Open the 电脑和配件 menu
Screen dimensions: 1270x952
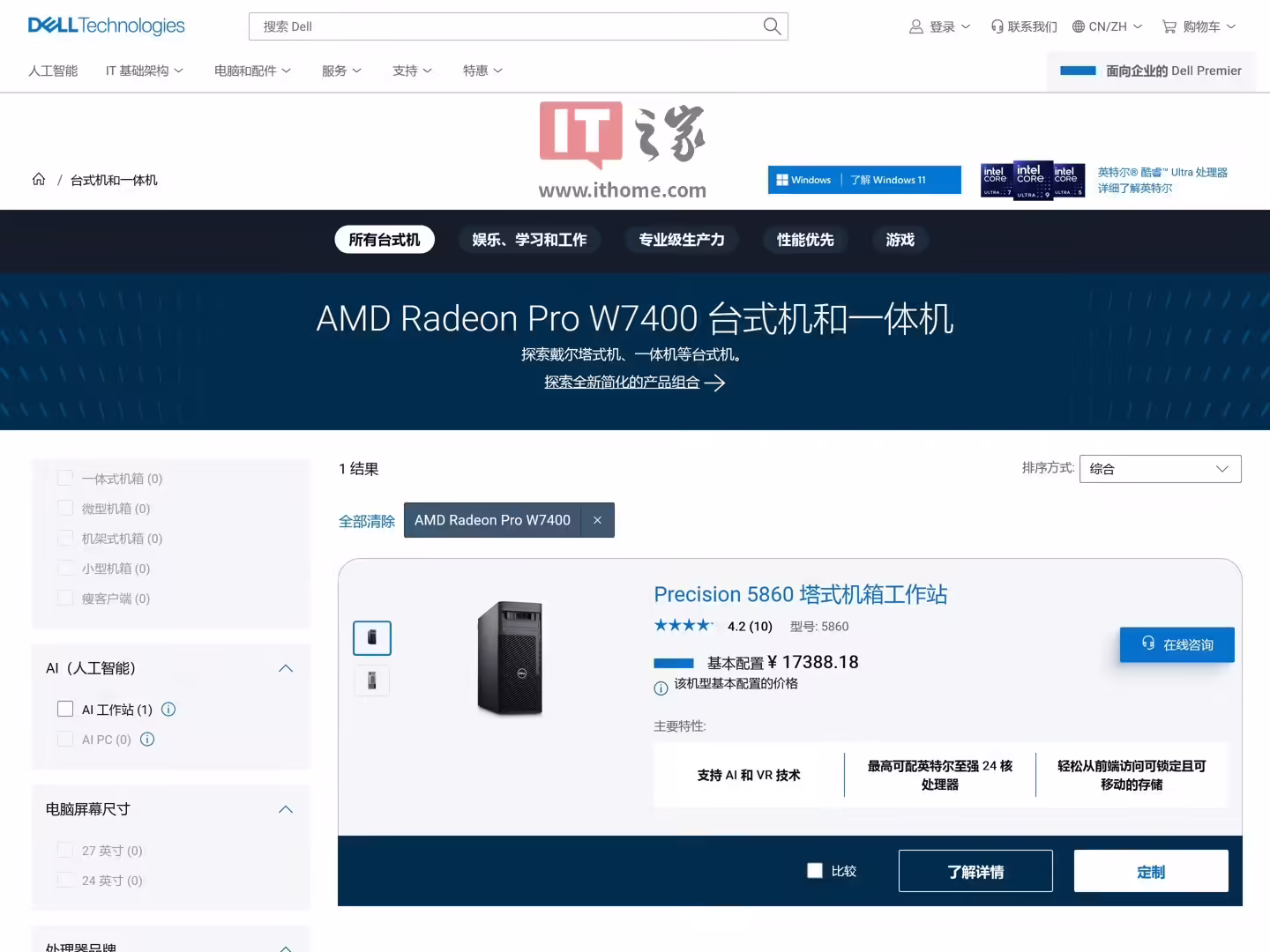click(x=252, y=71)
